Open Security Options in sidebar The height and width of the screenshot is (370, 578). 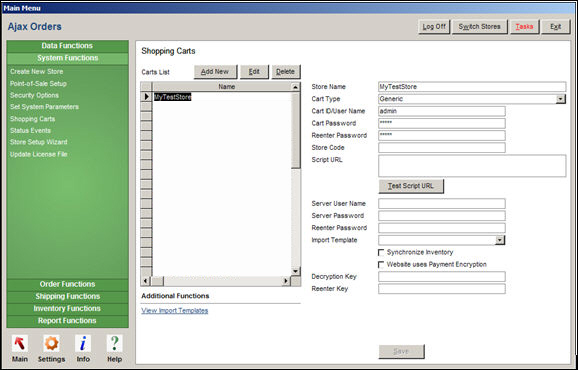pyautogui.click(x=34, y=95)
